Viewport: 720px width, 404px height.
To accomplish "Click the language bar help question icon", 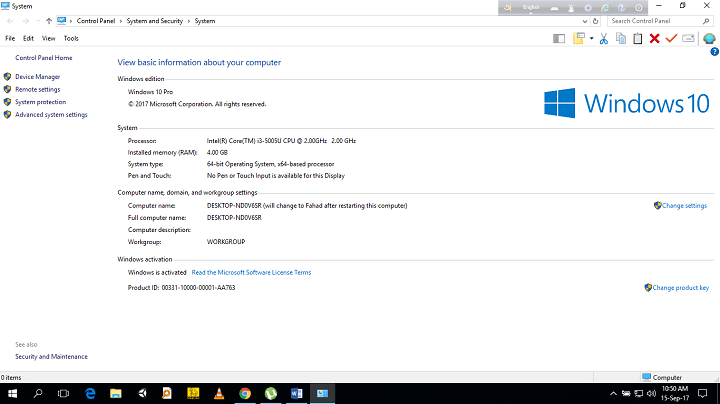I will (x=621, y=8).
